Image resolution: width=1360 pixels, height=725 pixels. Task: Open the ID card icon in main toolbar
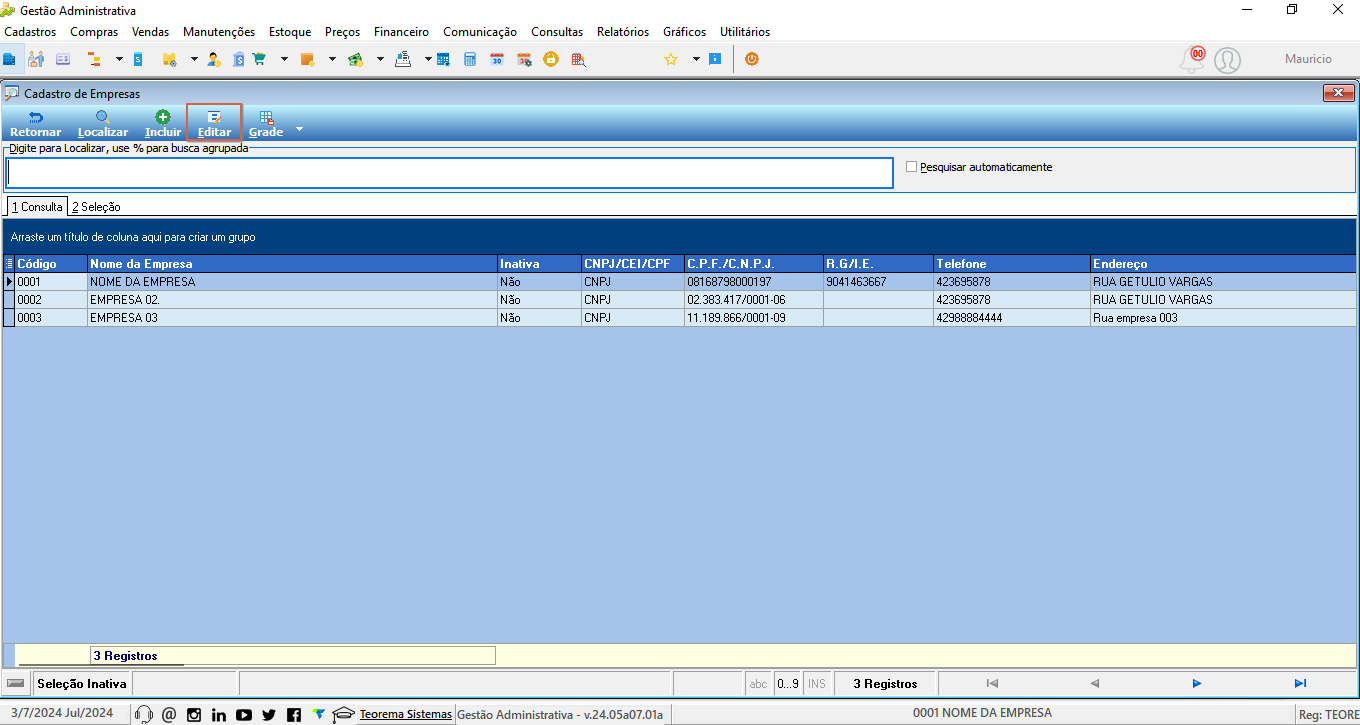click(63, 60)
